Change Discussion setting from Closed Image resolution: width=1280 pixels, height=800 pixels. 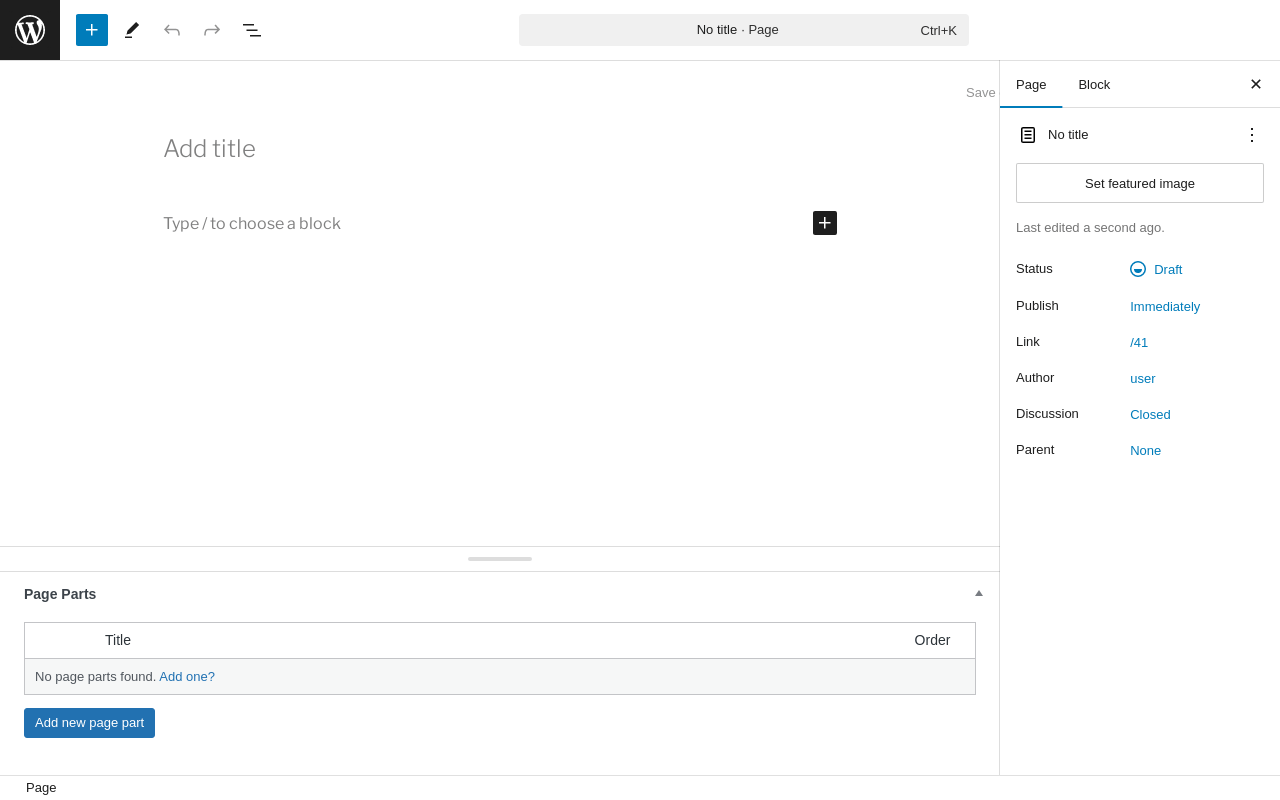tap(1150, 414)
